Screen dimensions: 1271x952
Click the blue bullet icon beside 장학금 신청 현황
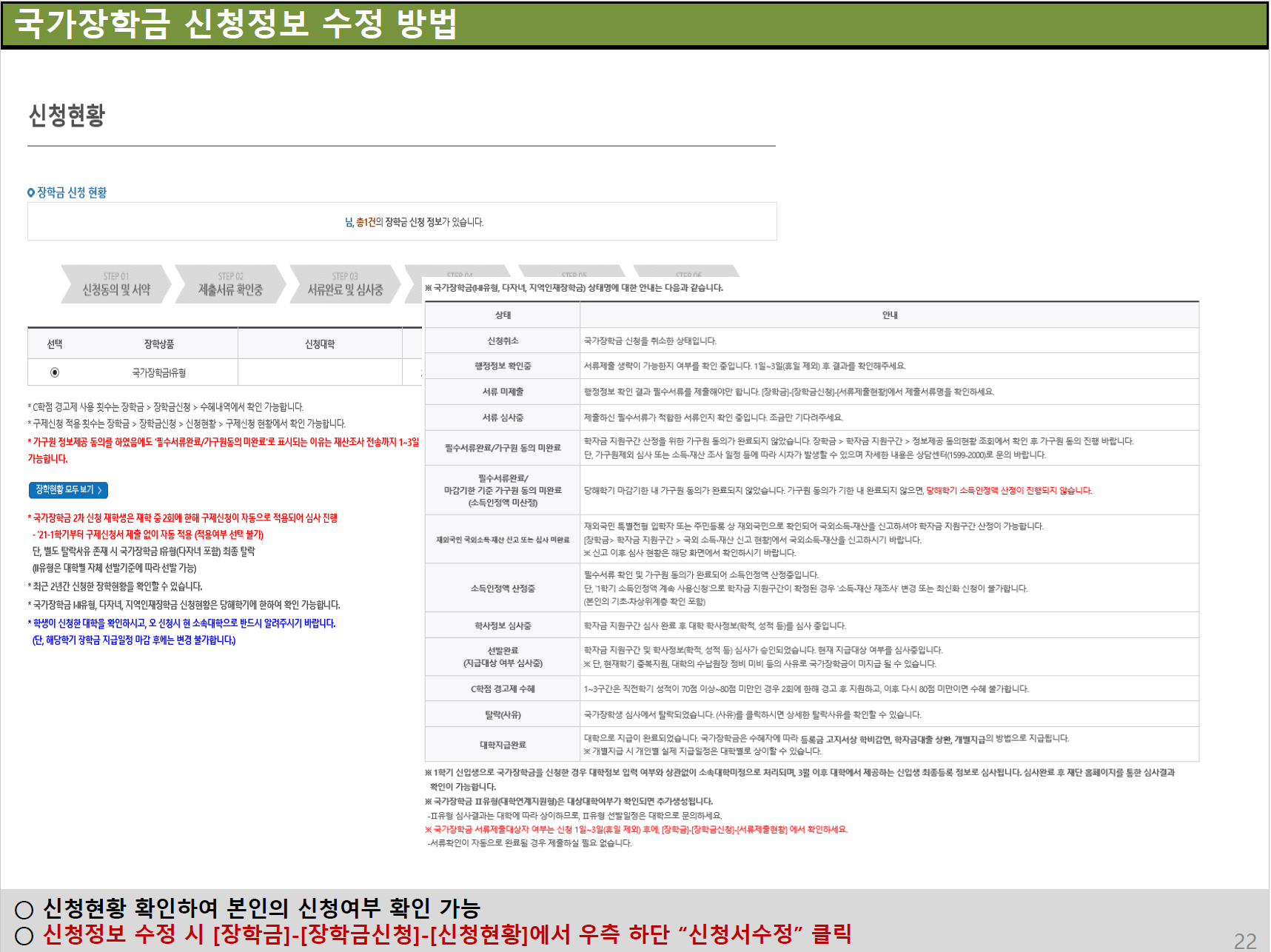(31, 192)
